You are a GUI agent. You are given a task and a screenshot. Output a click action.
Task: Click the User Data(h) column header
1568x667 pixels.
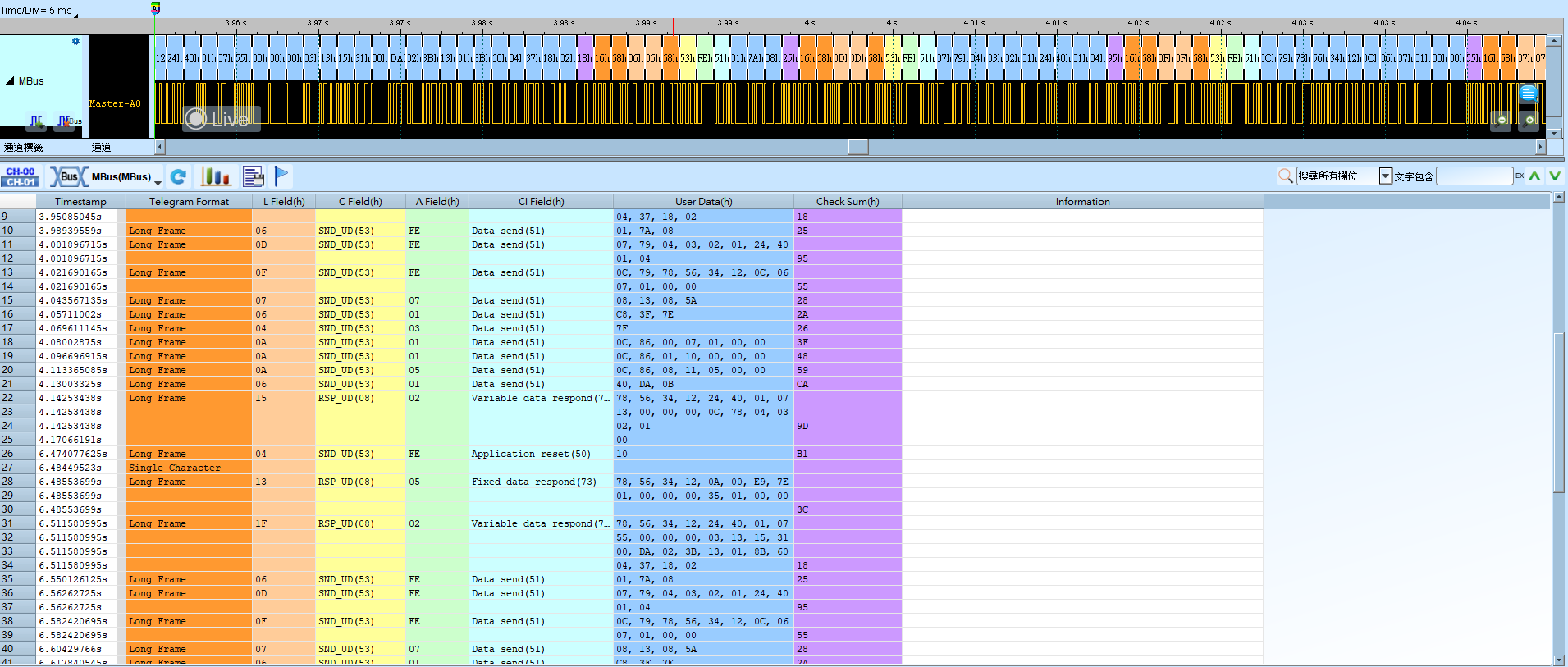tap(703, 202)
